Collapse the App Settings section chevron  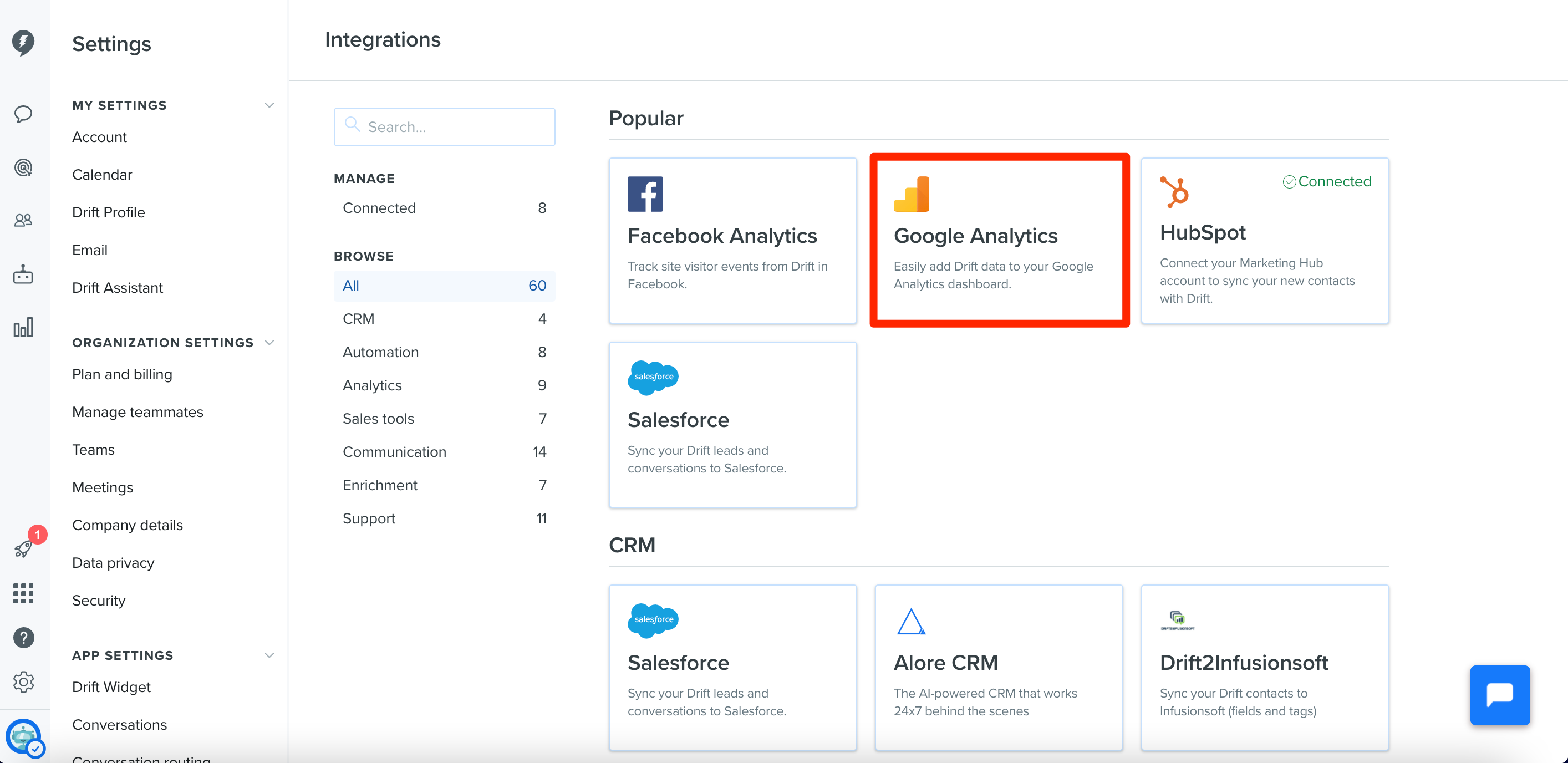[269, 656]
